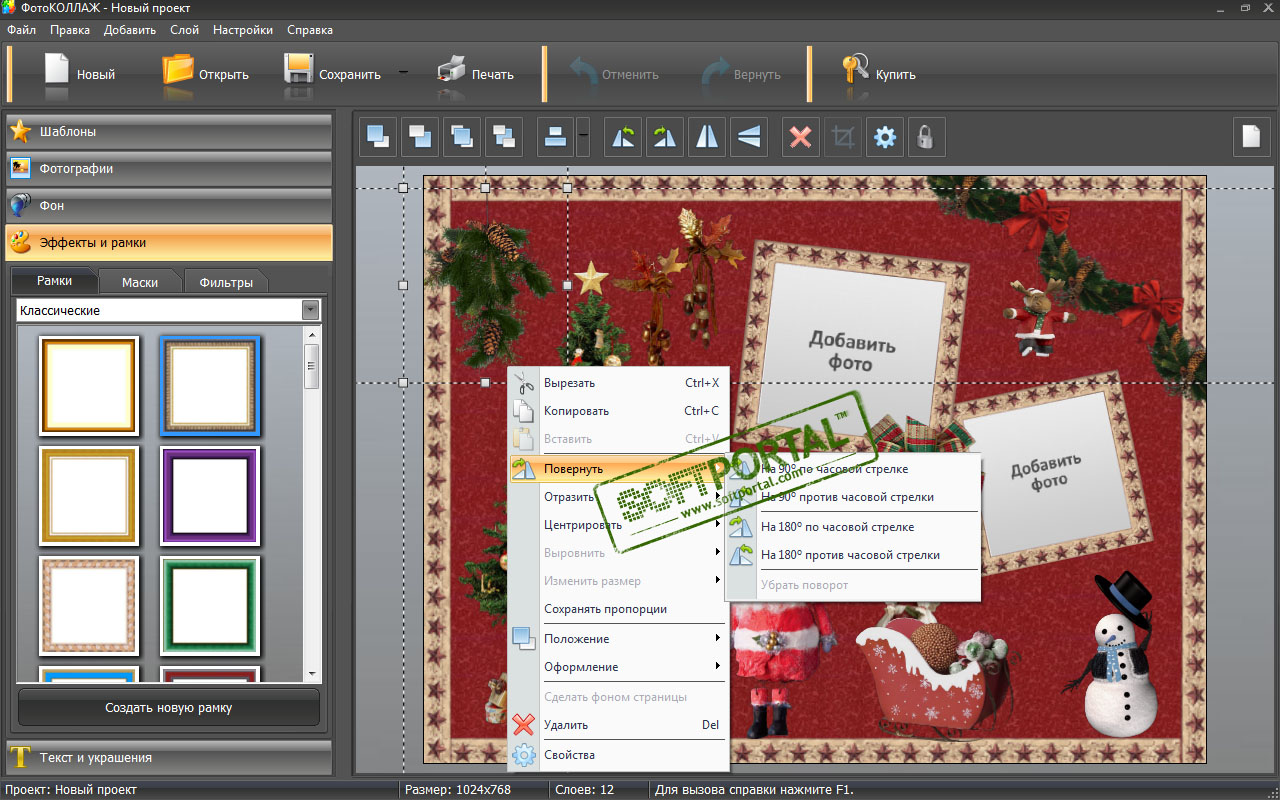1280x800 pixels.
Task: Select На 90° против часовой стрелки
Action: click(x=853, y=497)
